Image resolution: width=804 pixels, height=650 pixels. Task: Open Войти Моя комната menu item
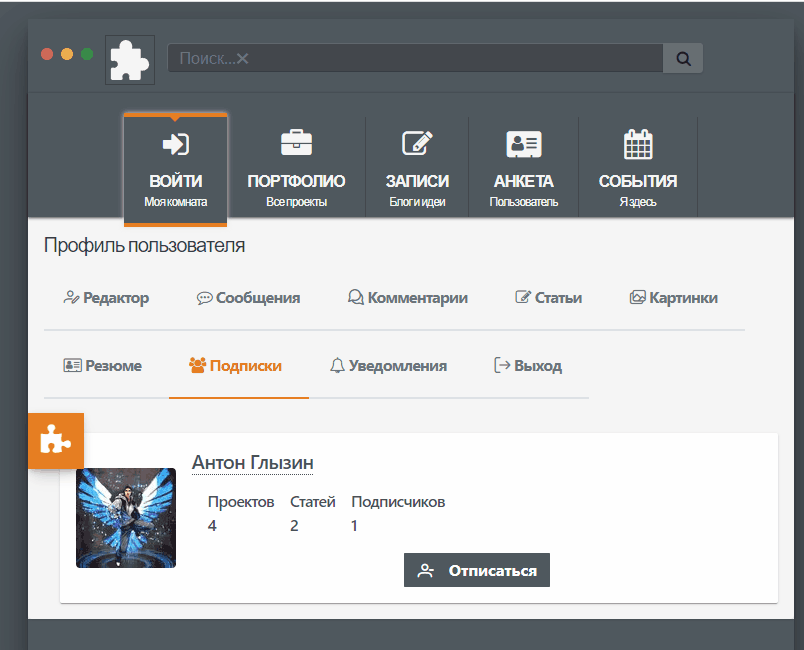(175, 170)
